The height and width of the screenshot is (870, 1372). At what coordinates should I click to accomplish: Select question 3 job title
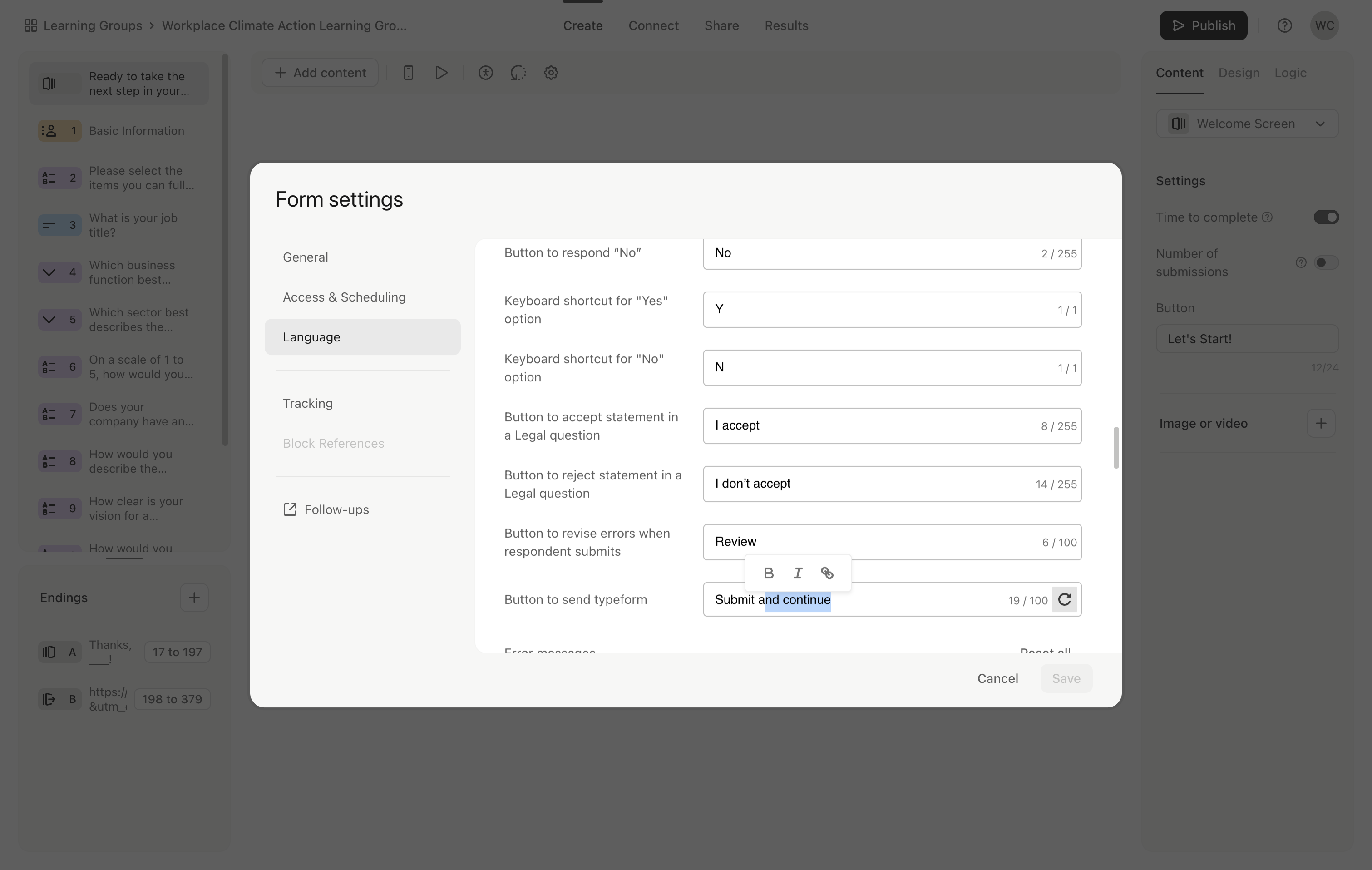click(x=119, y=225)
